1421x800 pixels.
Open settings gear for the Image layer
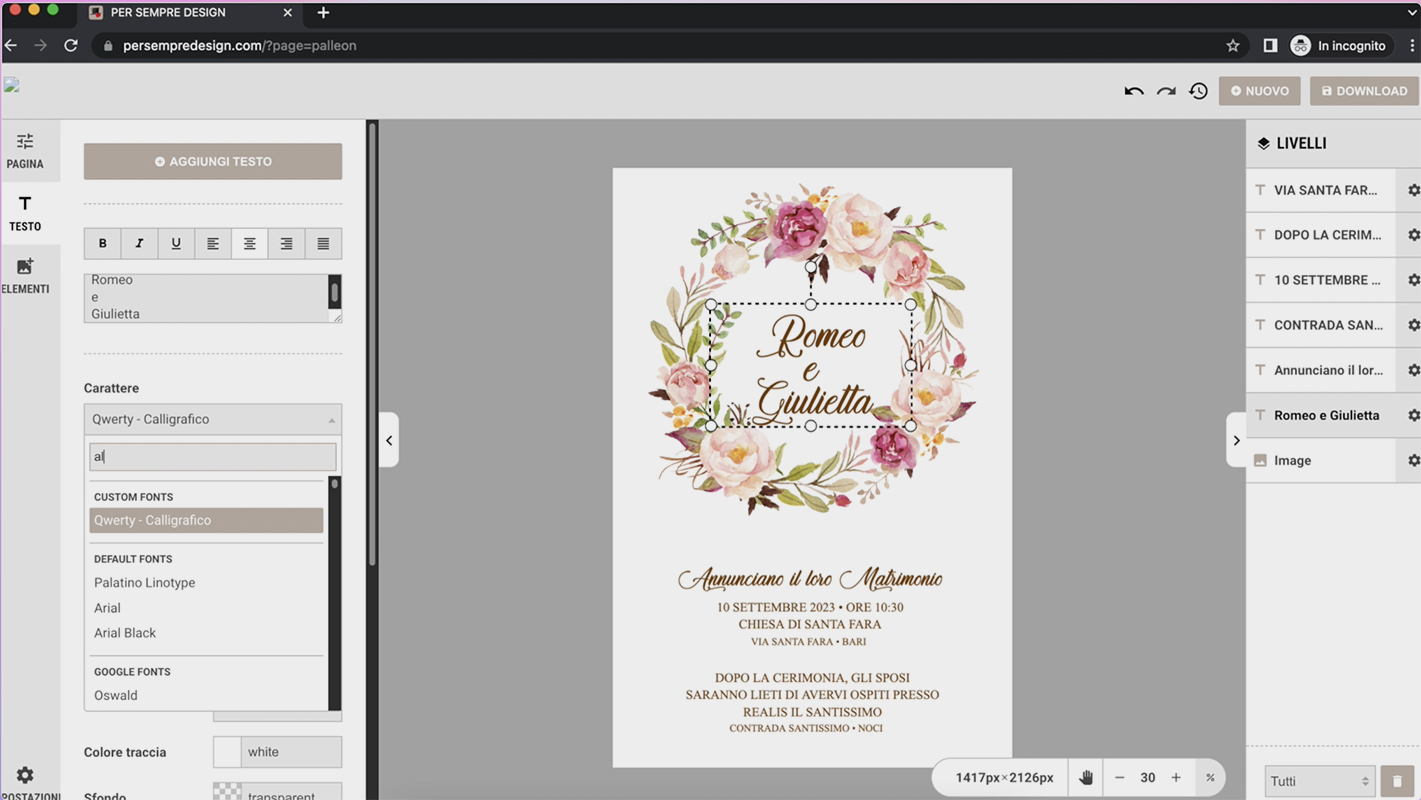pyautogui.click(x=1413, y=460)
